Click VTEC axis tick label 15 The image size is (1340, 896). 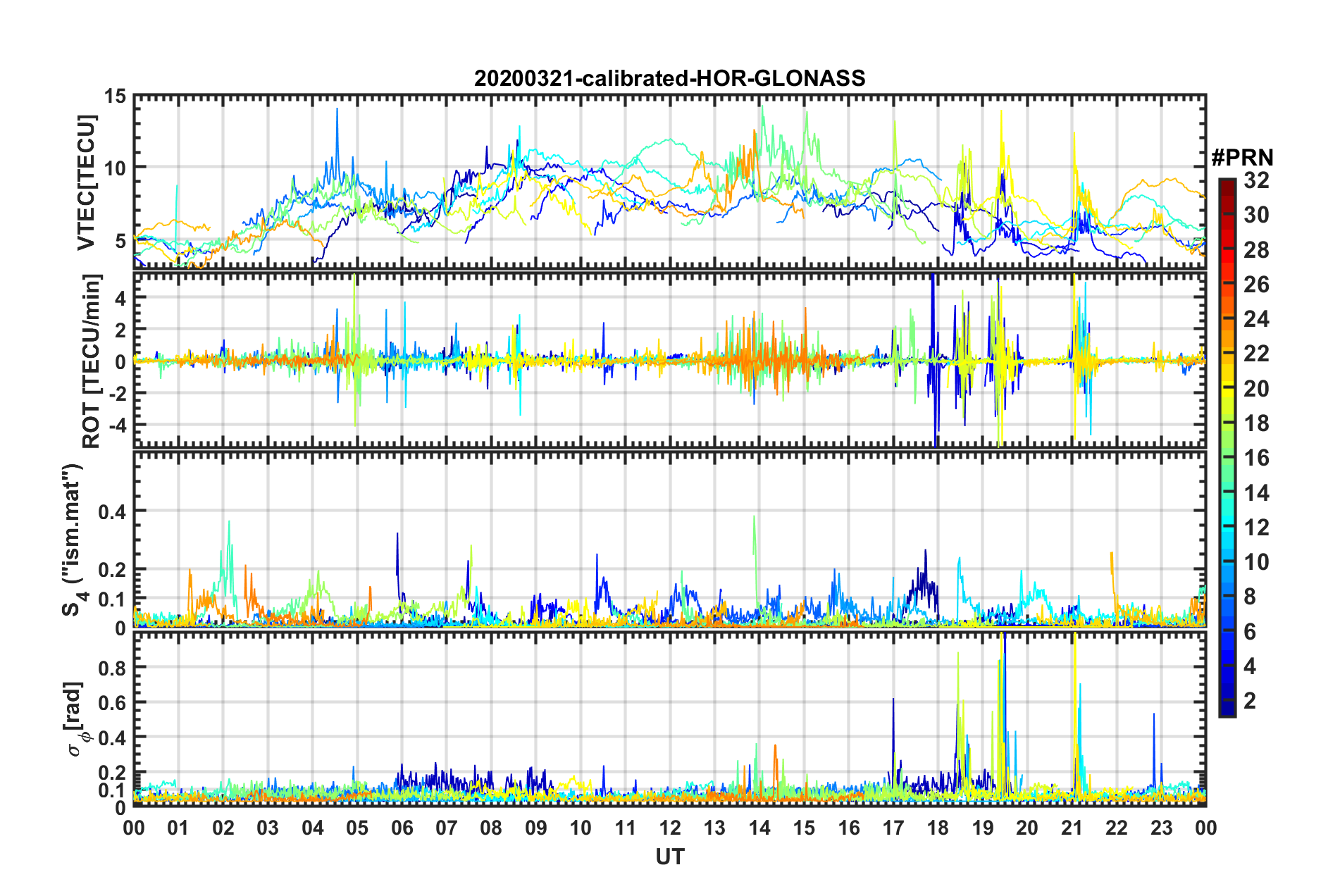(115, 96)
